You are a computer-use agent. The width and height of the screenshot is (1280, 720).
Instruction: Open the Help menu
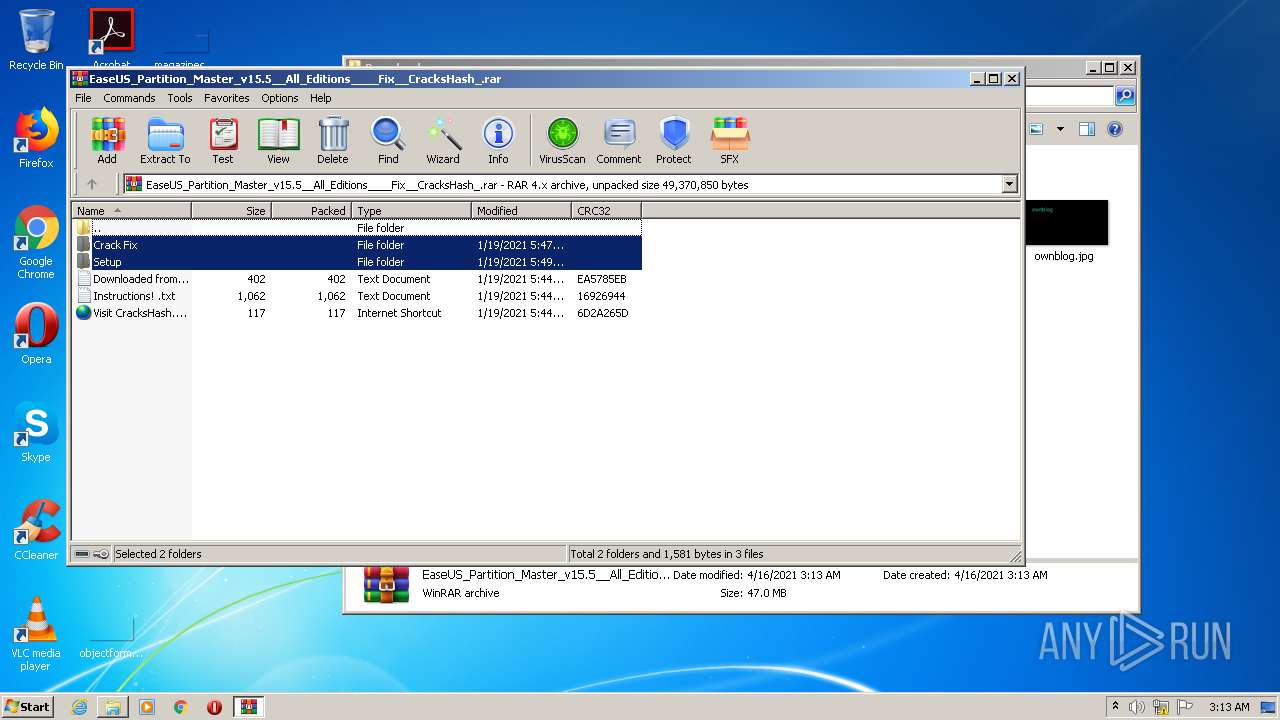coord(321,98)
